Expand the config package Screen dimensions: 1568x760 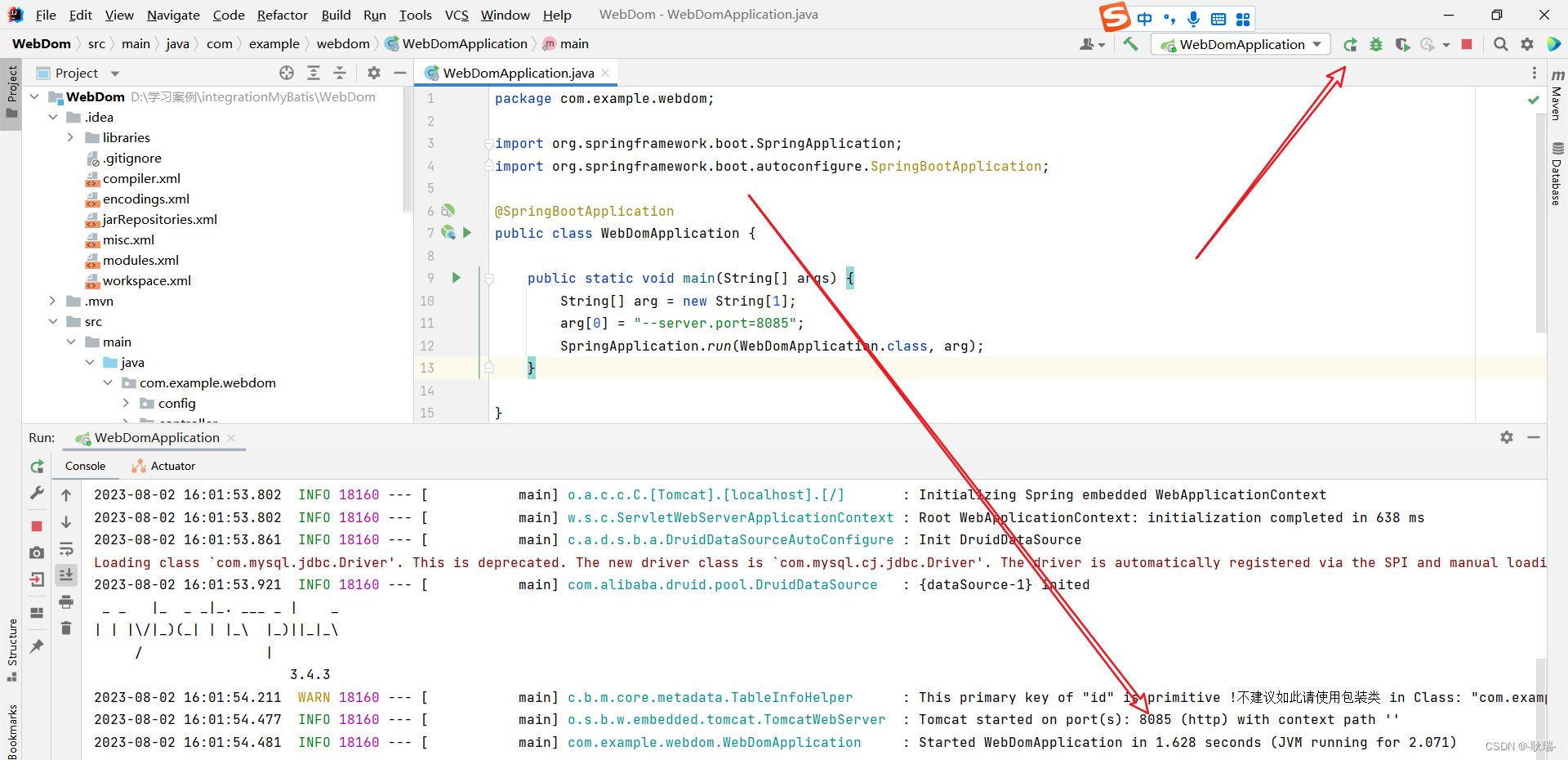(x=126, y=403)
